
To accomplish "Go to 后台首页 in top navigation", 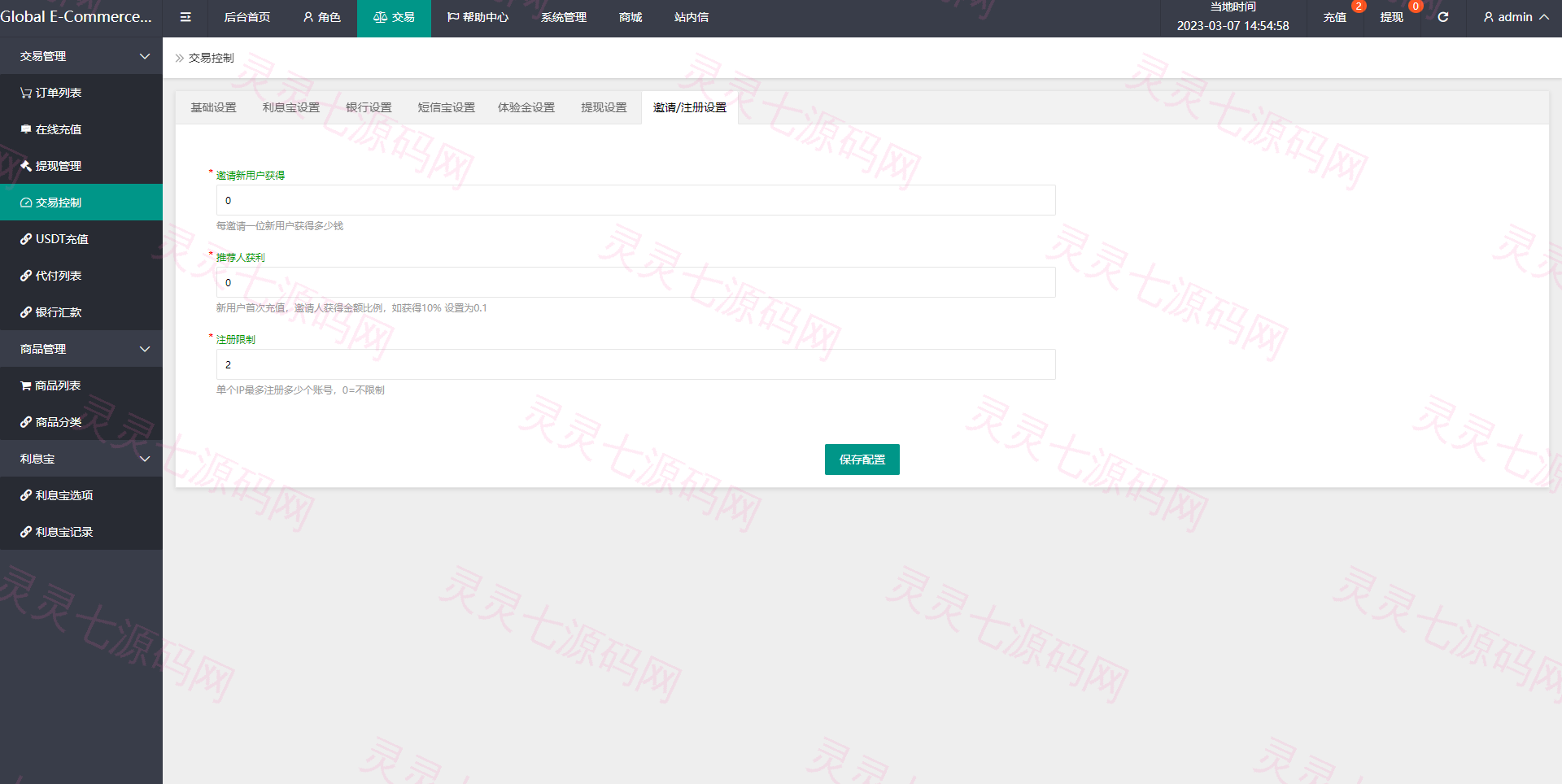I will pos(247,17).
